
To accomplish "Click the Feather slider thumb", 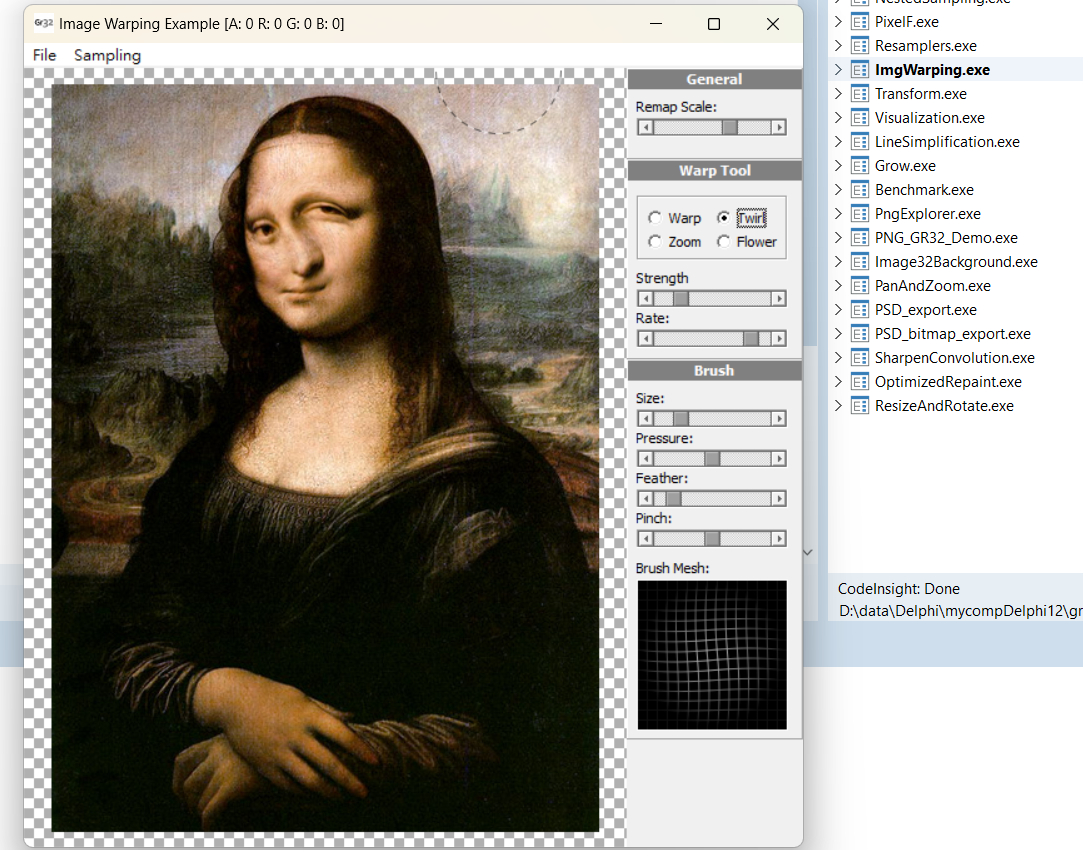I will pyautogui.click(x=673, y=499).
